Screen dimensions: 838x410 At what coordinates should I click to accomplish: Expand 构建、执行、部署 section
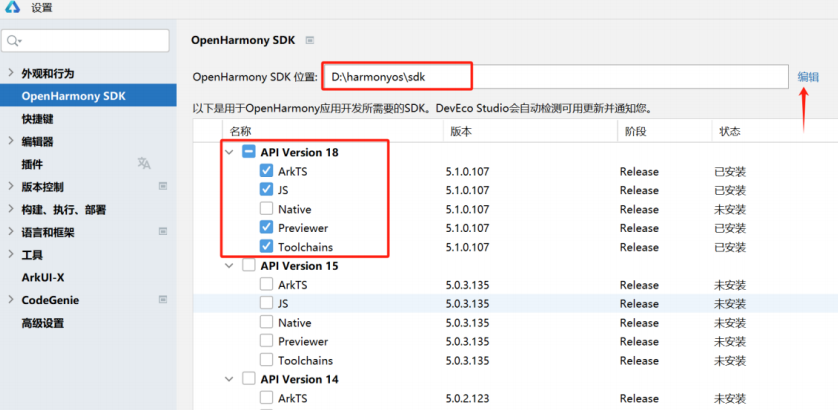[x=11, y=209]
